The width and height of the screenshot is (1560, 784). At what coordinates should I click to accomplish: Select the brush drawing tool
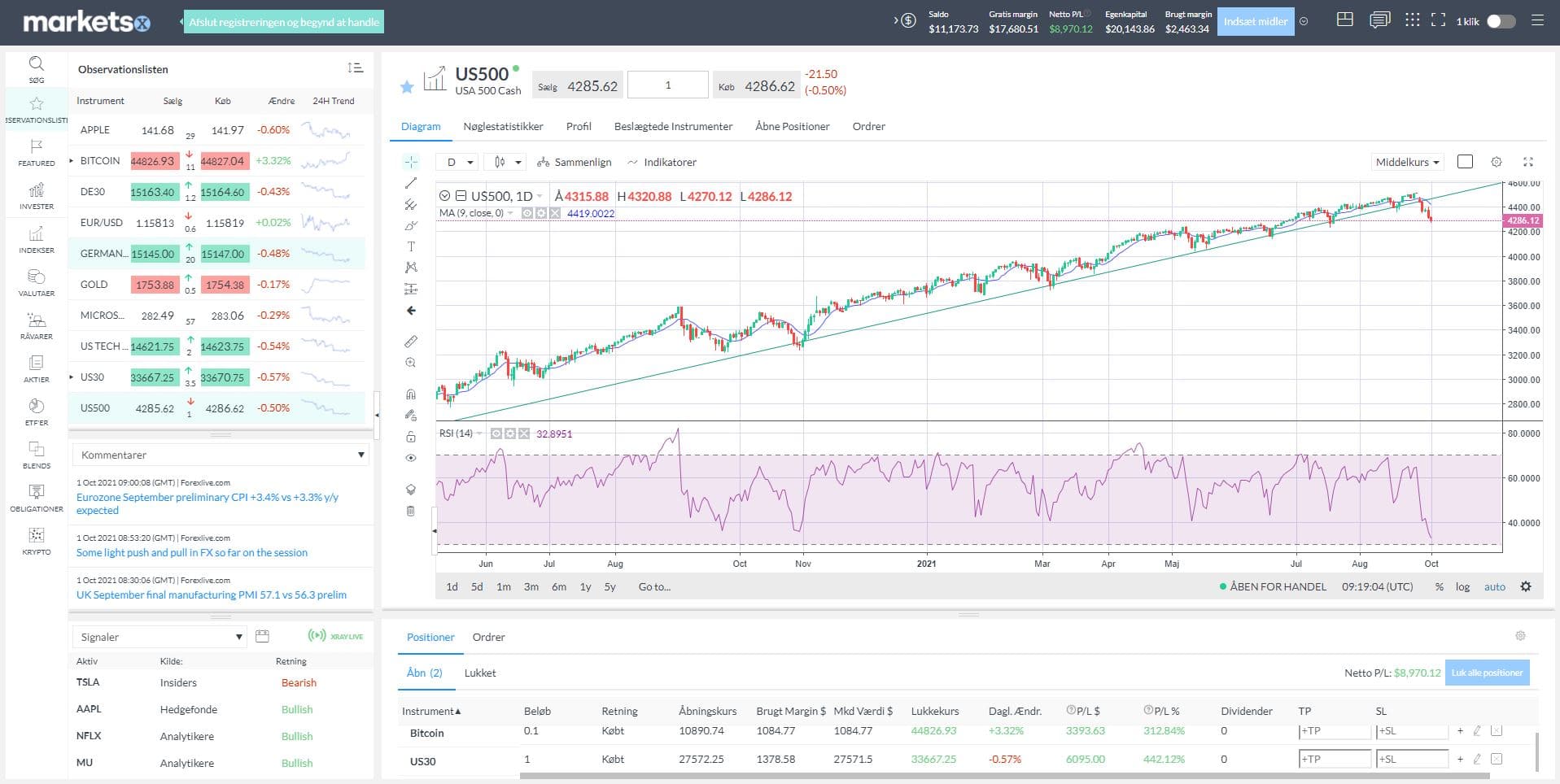point(411,225)
